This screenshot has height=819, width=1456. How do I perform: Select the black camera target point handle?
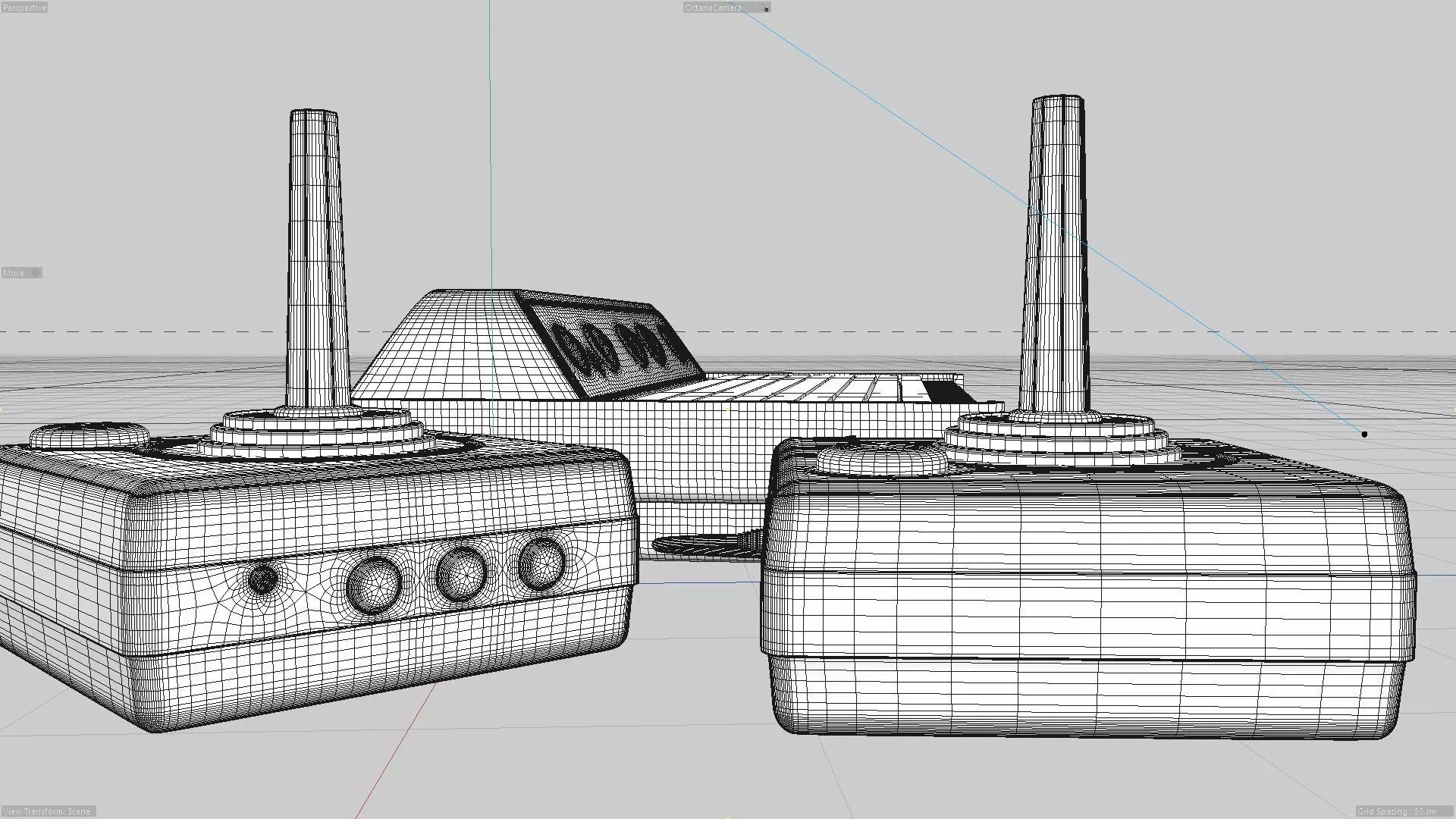click(x=1364, y=435)
